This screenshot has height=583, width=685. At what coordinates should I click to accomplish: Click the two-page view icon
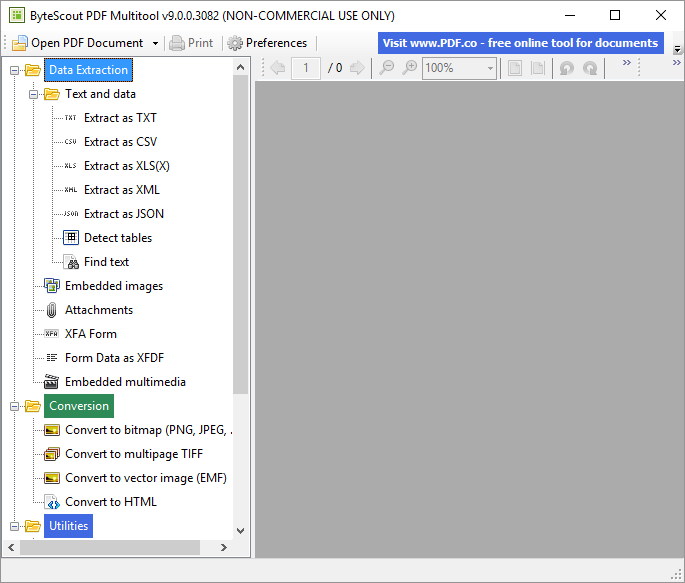pos(538,68)
